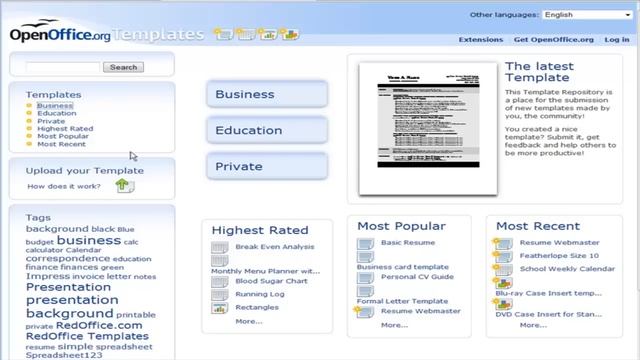Viewport: 640px width, 360px height.
Task: Click the School Weekly Calendar icon
Action: click(503, 270)
